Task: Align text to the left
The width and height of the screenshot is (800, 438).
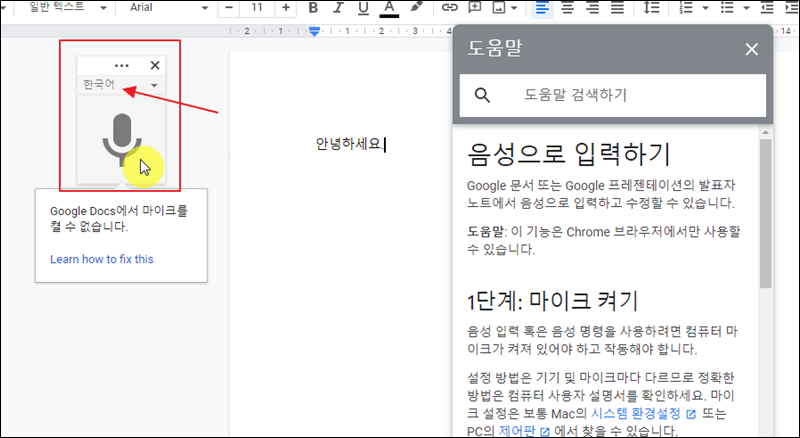Action: click(x=542, y=8)
